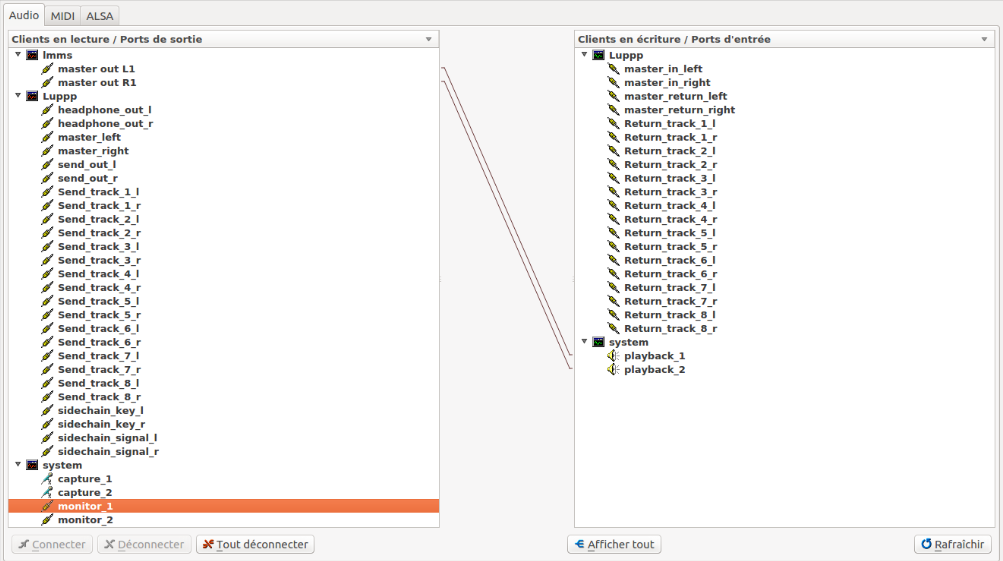
Task: Click the plug icon of master_in_left
Action: 613,69
